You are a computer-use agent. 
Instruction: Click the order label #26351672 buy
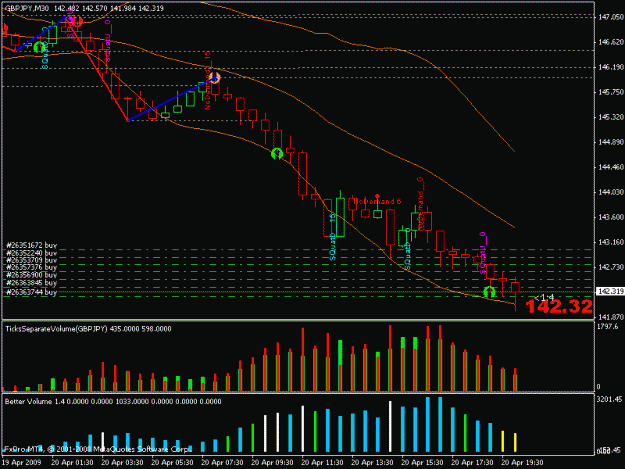click(x=31, y=245)
